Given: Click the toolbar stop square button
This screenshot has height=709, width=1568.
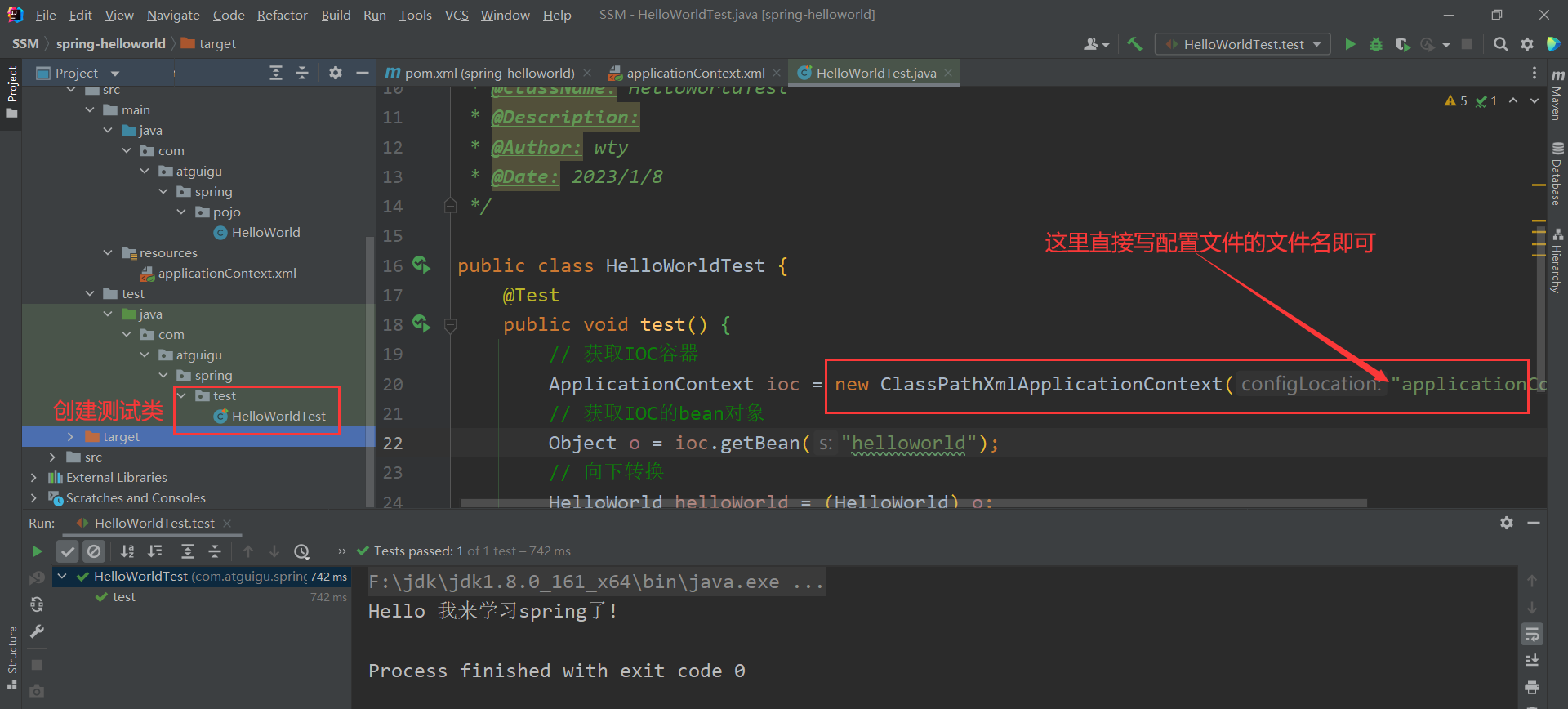Looking at the screenshot, I should coord(1467,44).
